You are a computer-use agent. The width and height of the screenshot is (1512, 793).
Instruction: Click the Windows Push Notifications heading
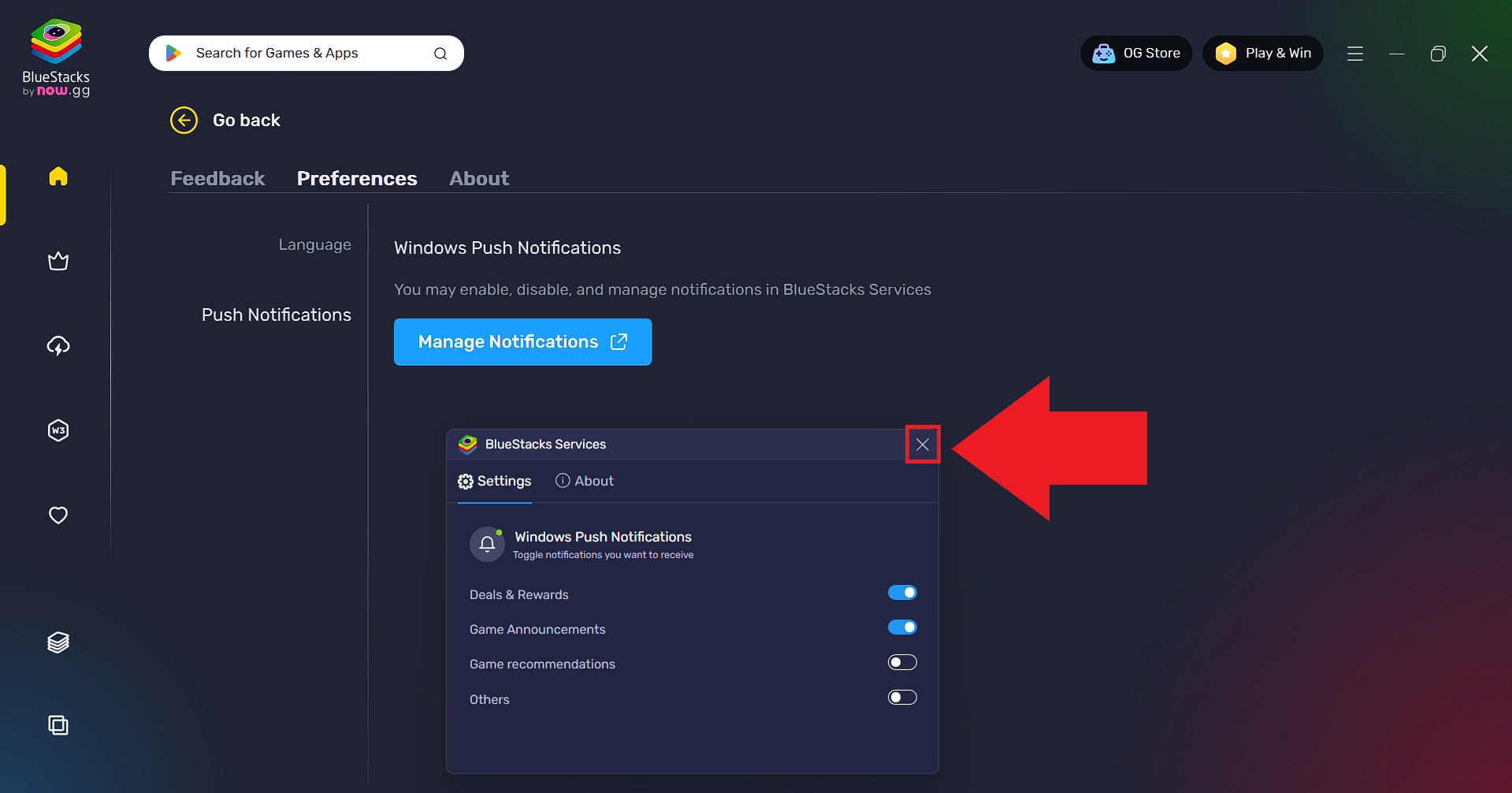click(x=507, y=248)
